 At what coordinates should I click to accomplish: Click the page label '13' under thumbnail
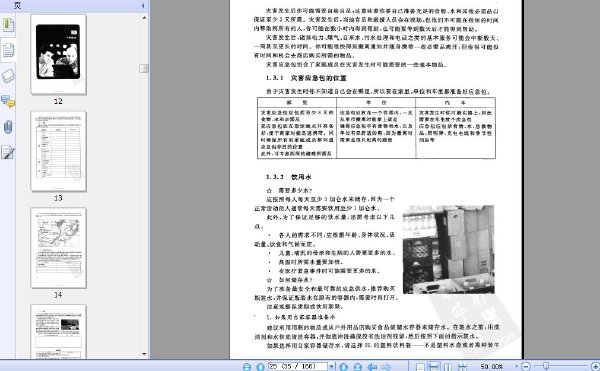point(58,198)
